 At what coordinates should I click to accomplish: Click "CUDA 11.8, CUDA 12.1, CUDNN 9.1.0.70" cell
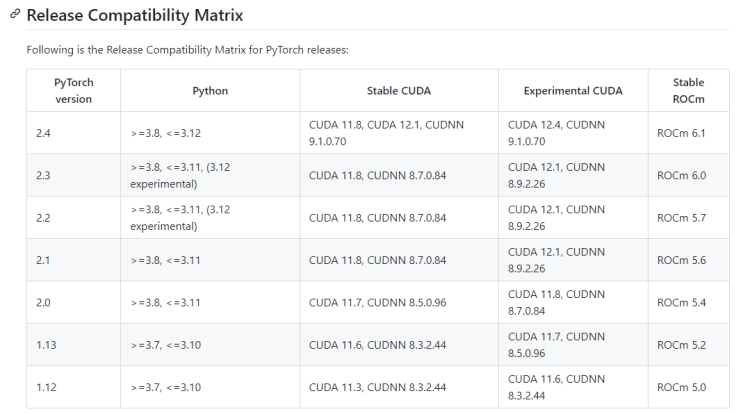click(399, 133)
